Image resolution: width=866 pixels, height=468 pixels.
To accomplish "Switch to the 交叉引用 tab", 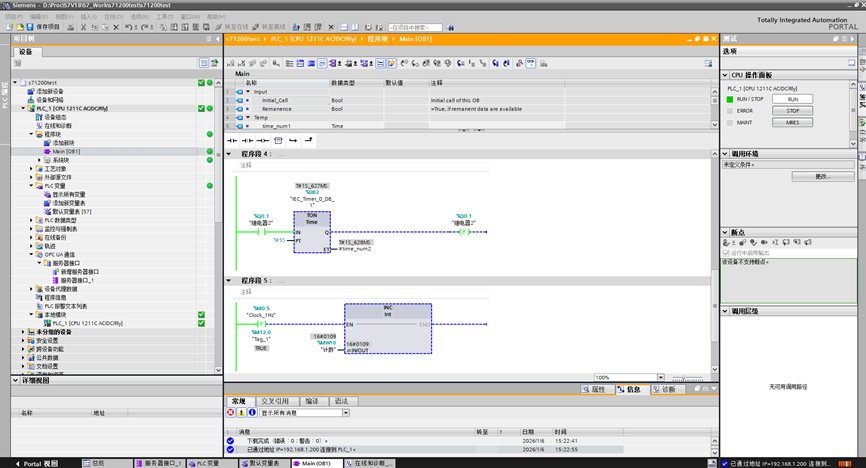I will [x=275, y=401].
